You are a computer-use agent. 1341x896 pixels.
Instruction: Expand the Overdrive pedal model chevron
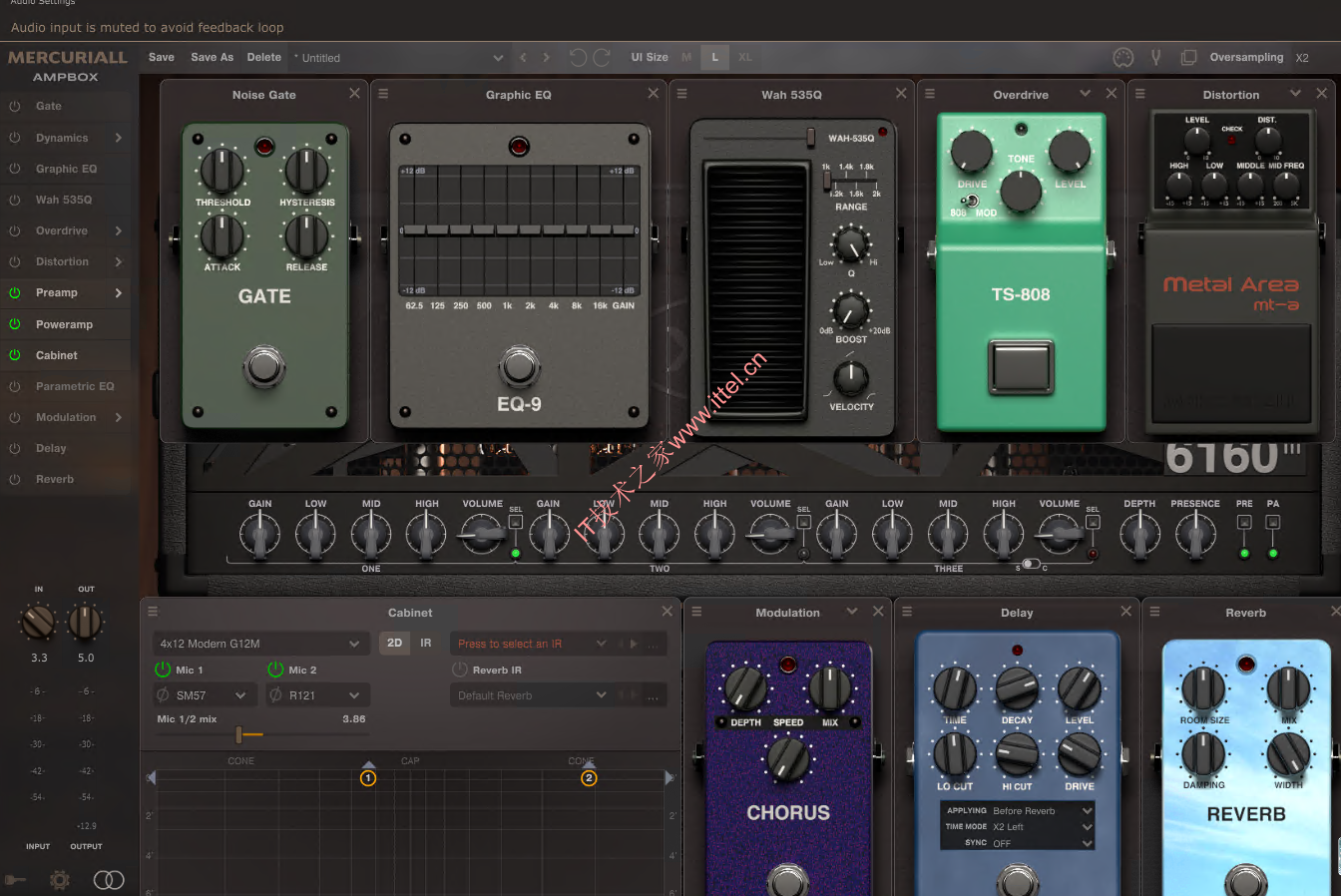point(1086,94)
